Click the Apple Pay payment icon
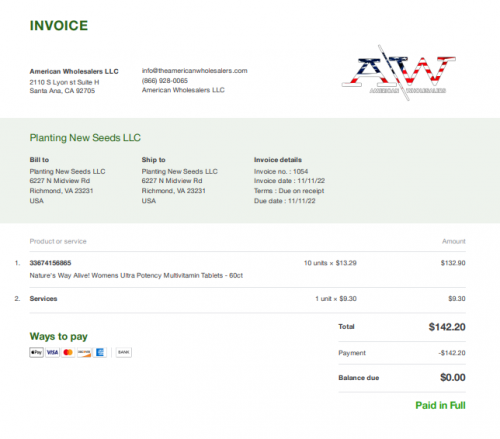 coord(36,352)
